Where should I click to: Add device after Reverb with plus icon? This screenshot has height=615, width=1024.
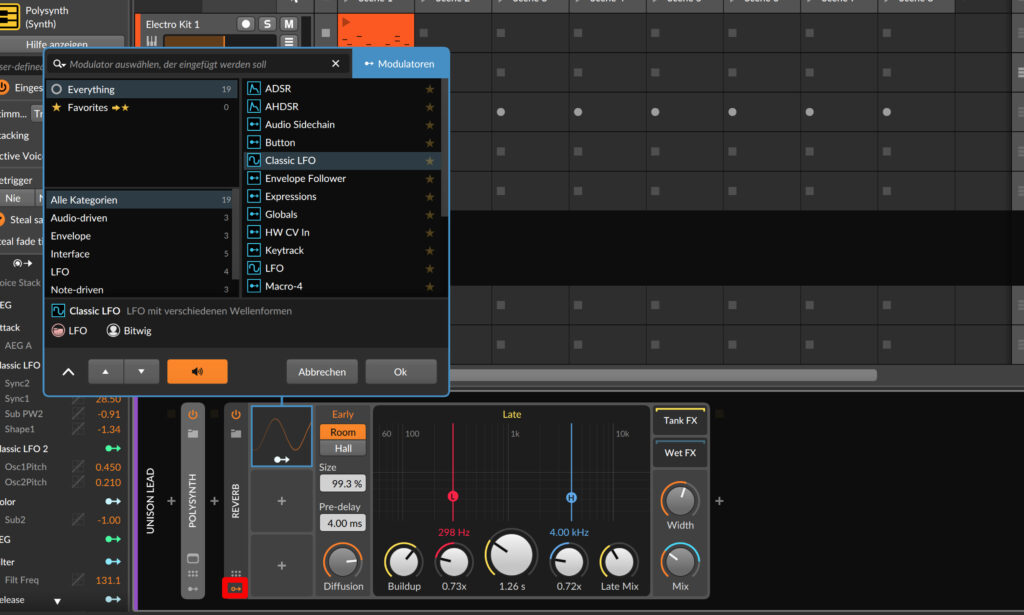719,501
